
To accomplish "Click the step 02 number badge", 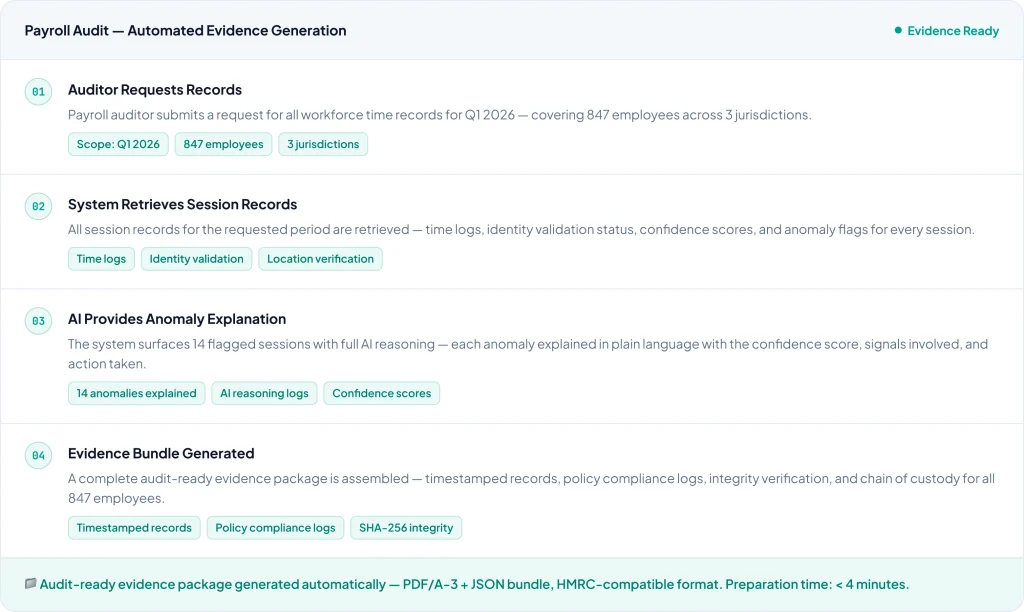I will [x=38, y=206].
